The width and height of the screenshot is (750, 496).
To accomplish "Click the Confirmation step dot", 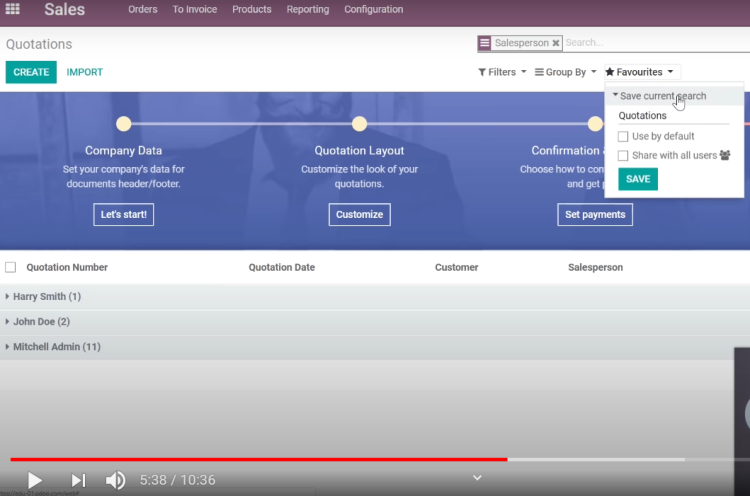I will tap(595, 124).
